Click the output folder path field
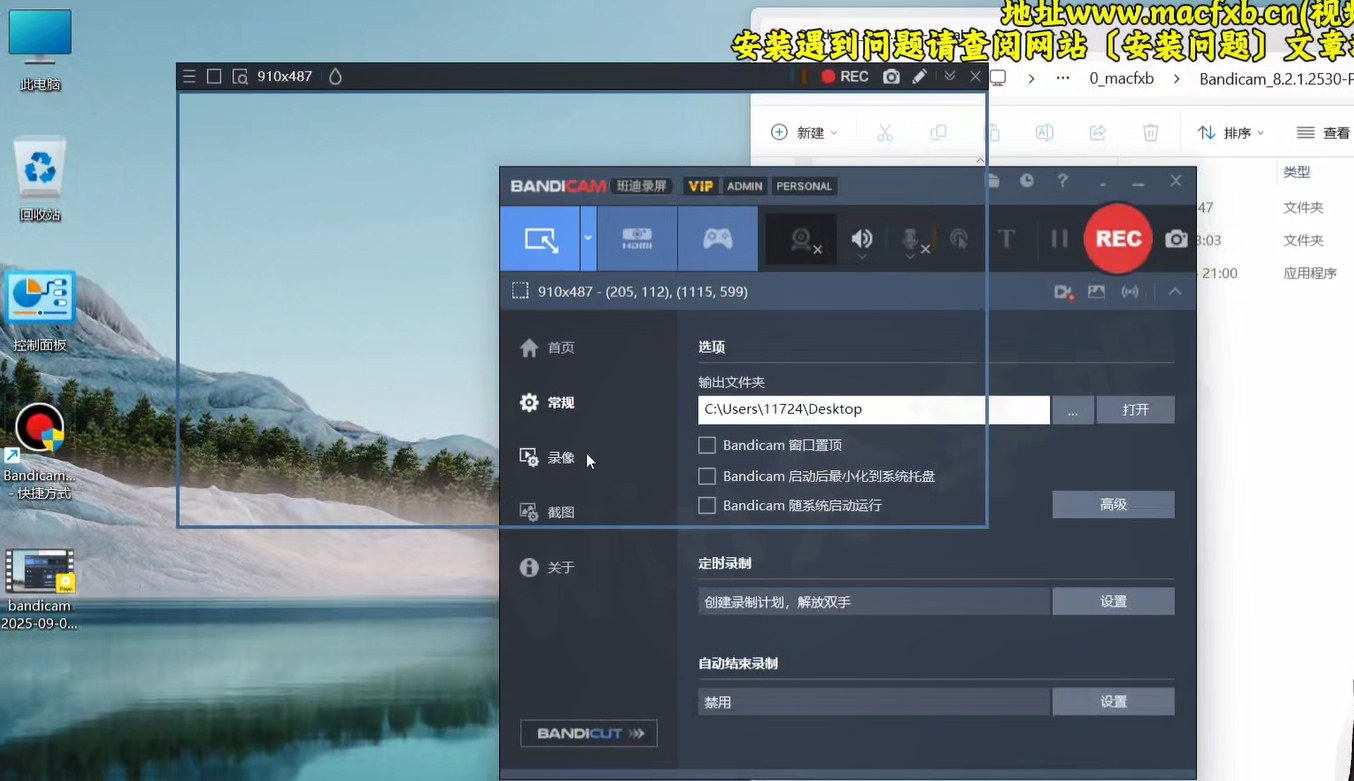The image size is (1354, 781). tap(873, 410)
